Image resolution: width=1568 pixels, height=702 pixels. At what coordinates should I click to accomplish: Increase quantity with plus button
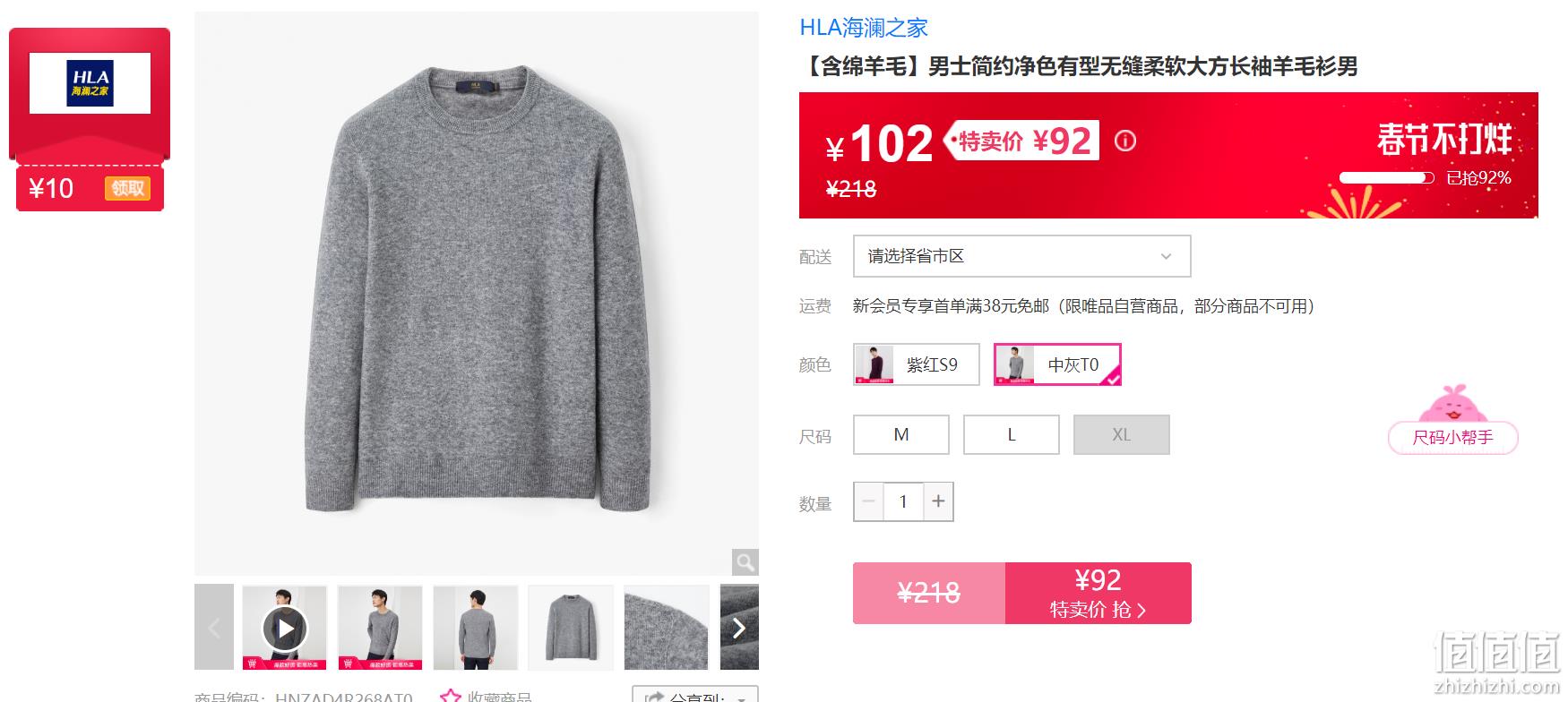(938, 501)
